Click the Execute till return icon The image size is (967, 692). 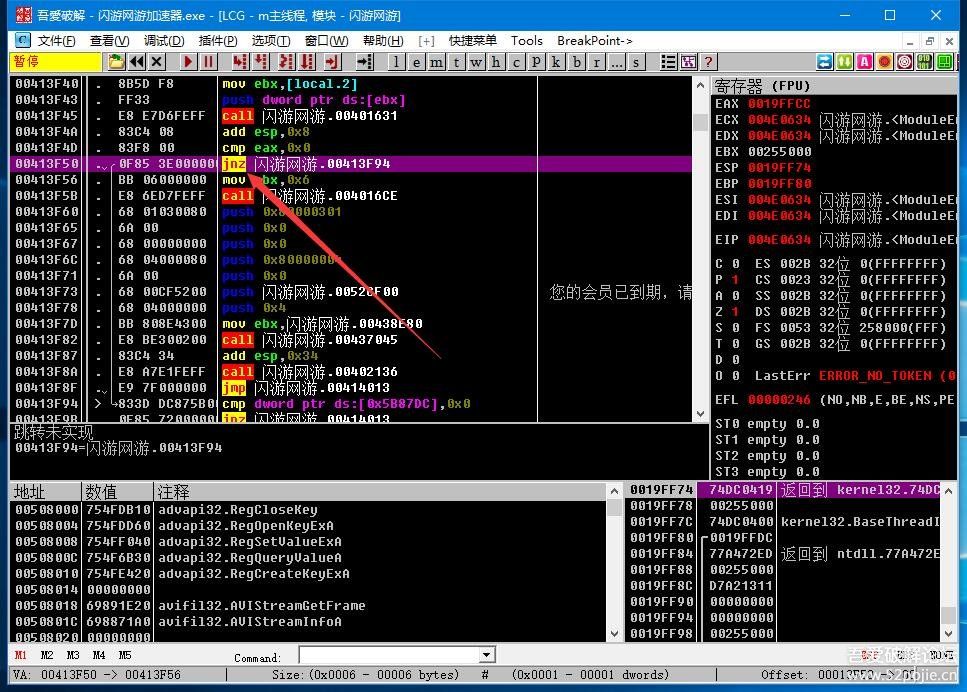point(332,62)
